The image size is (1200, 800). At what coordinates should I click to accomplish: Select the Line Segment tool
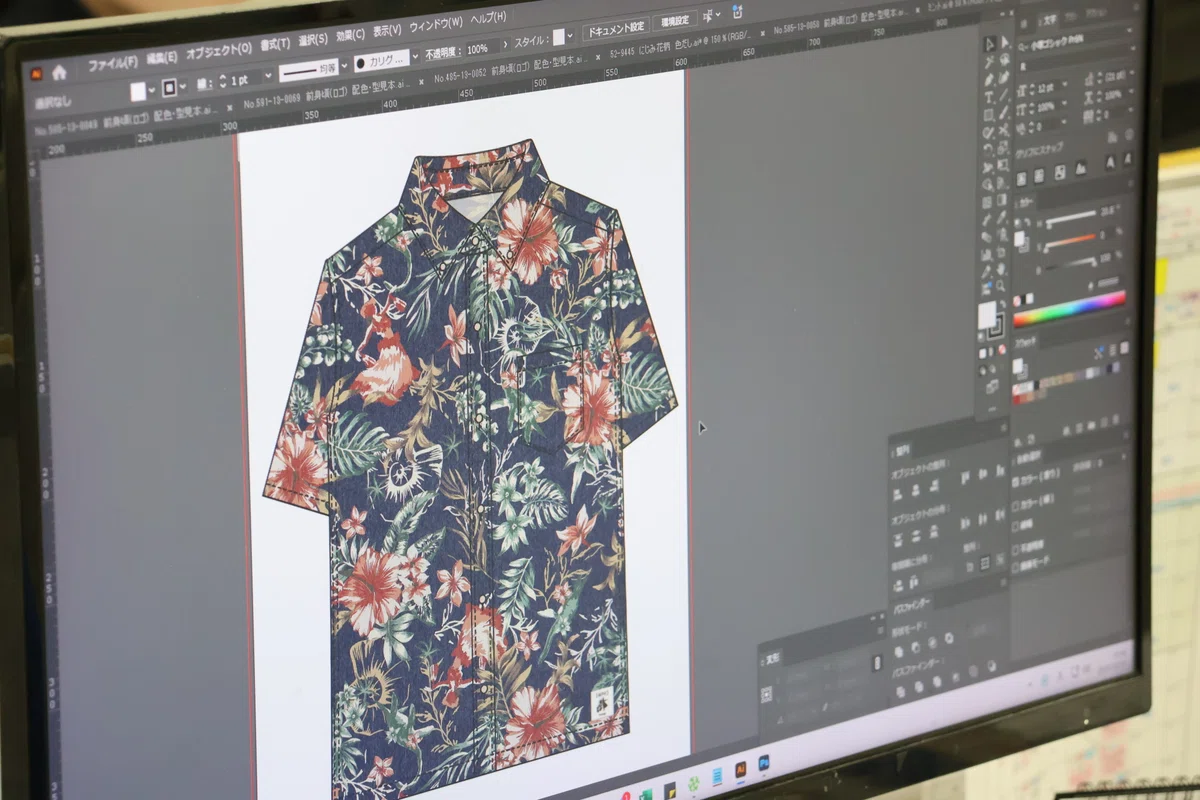[1004, 95]
